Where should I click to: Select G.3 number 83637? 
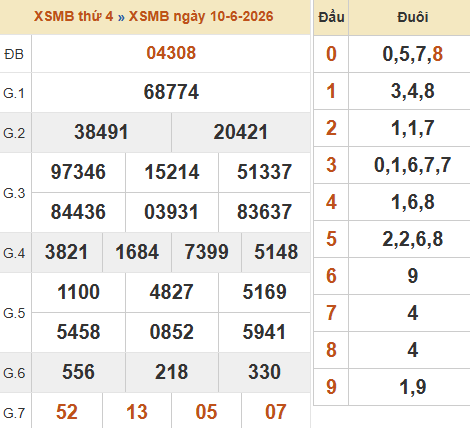tap(264, 212)
